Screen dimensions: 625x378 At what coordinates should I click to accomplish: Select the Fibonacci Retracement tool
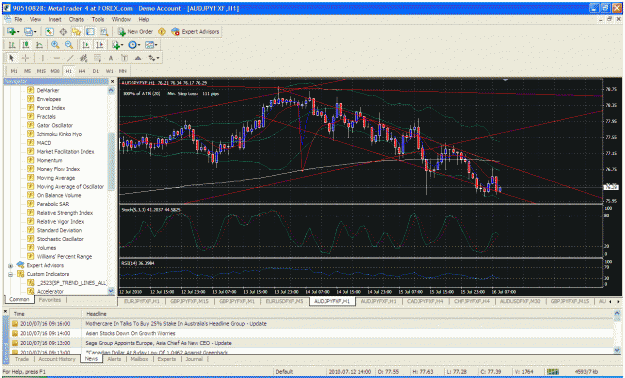click(x=97, y=58)
